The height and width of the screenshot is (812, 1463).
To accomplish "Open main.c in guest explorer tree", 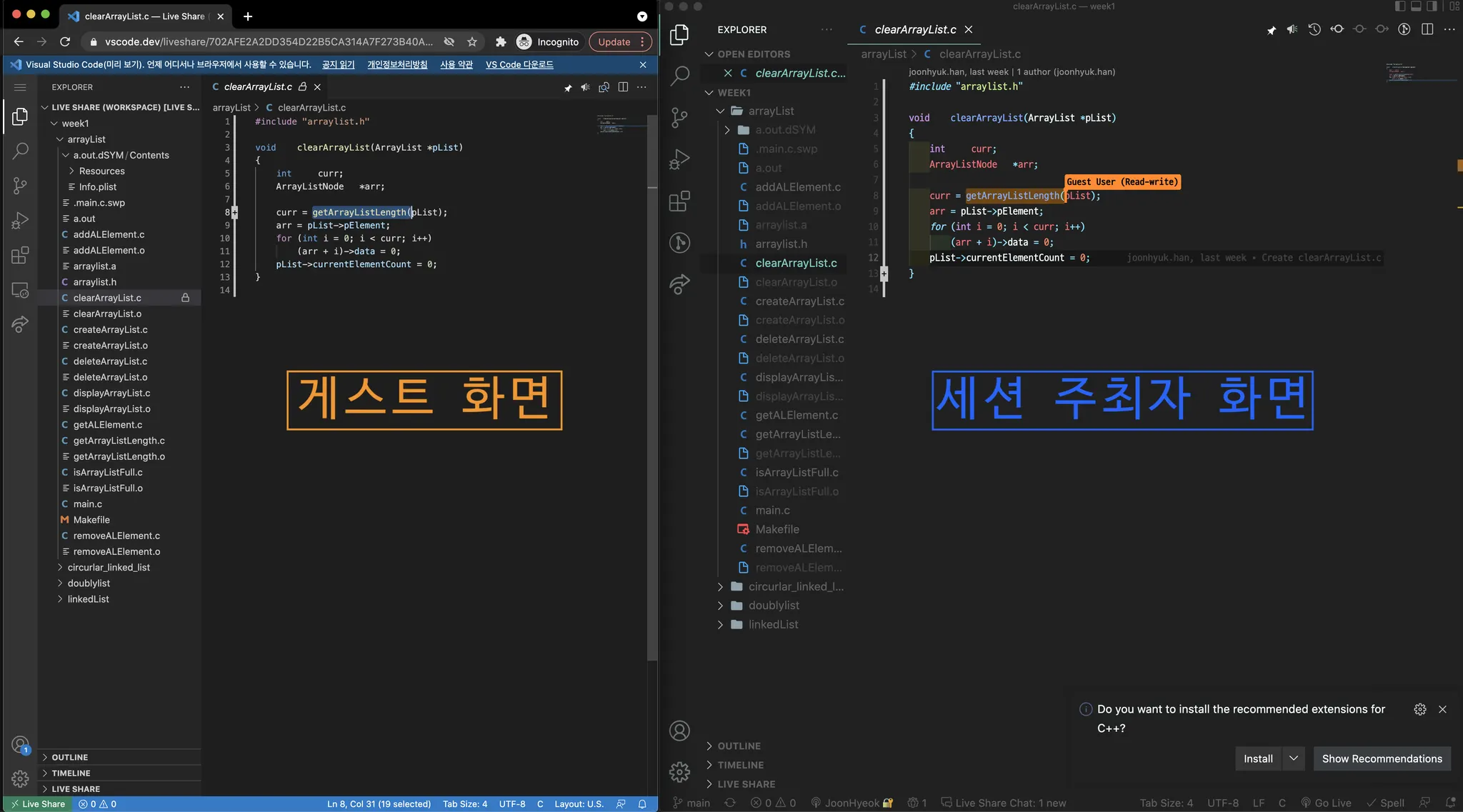I will tap(87, 503).
